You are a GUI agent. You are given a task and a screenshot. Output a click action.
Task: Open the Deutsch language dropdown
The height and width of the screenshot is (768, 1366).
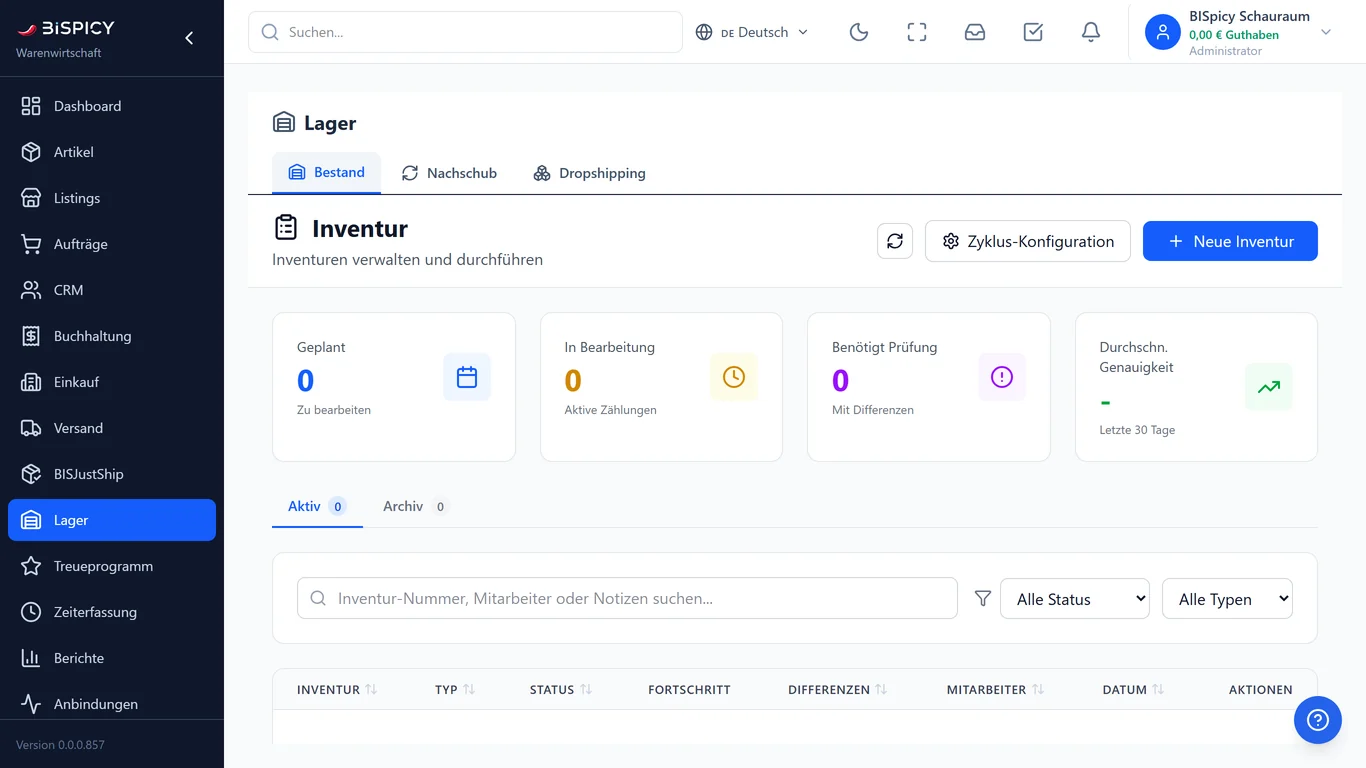(752, 32)
